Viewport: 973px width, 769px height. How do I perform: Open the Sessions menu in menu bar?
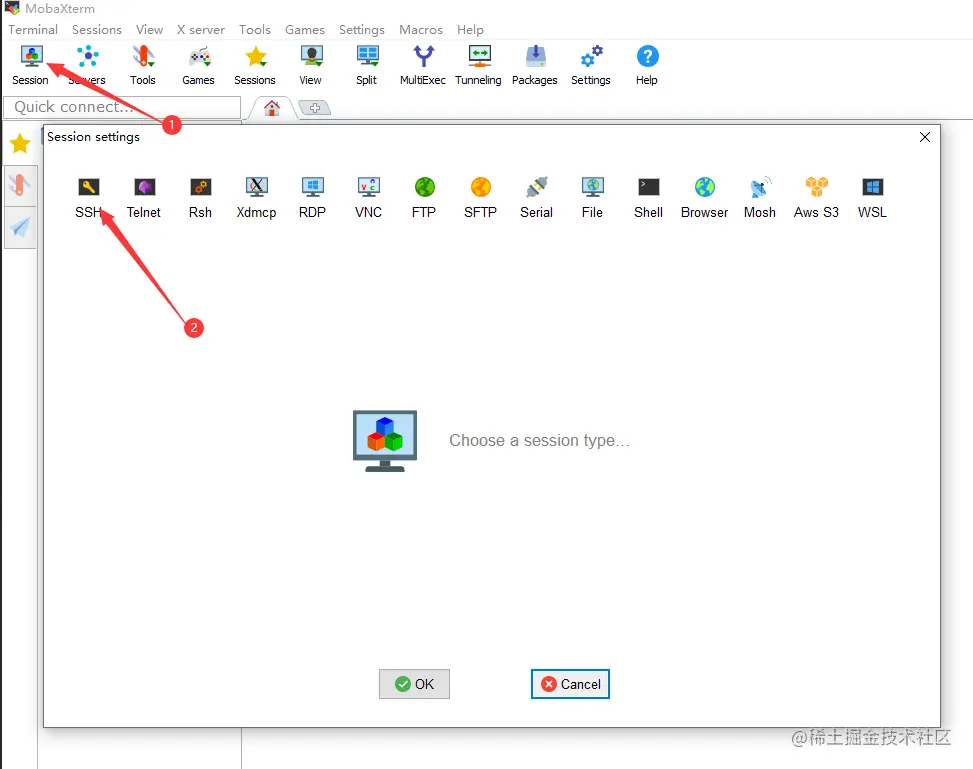pyautogui.click(x=97, y=29)
